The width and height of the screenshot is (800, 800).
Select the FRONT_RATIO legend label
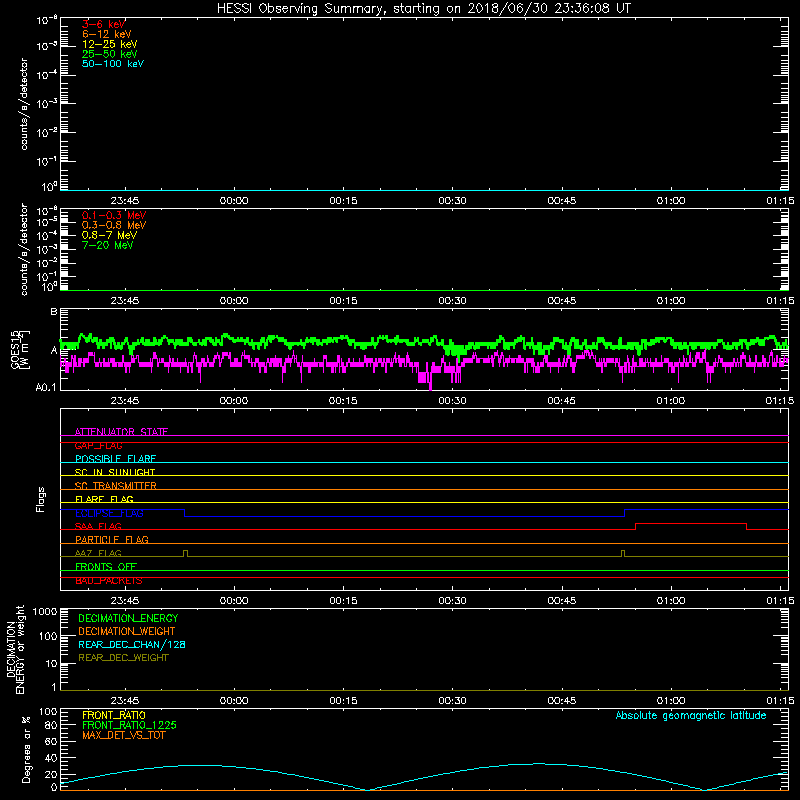tap(113, 715)
